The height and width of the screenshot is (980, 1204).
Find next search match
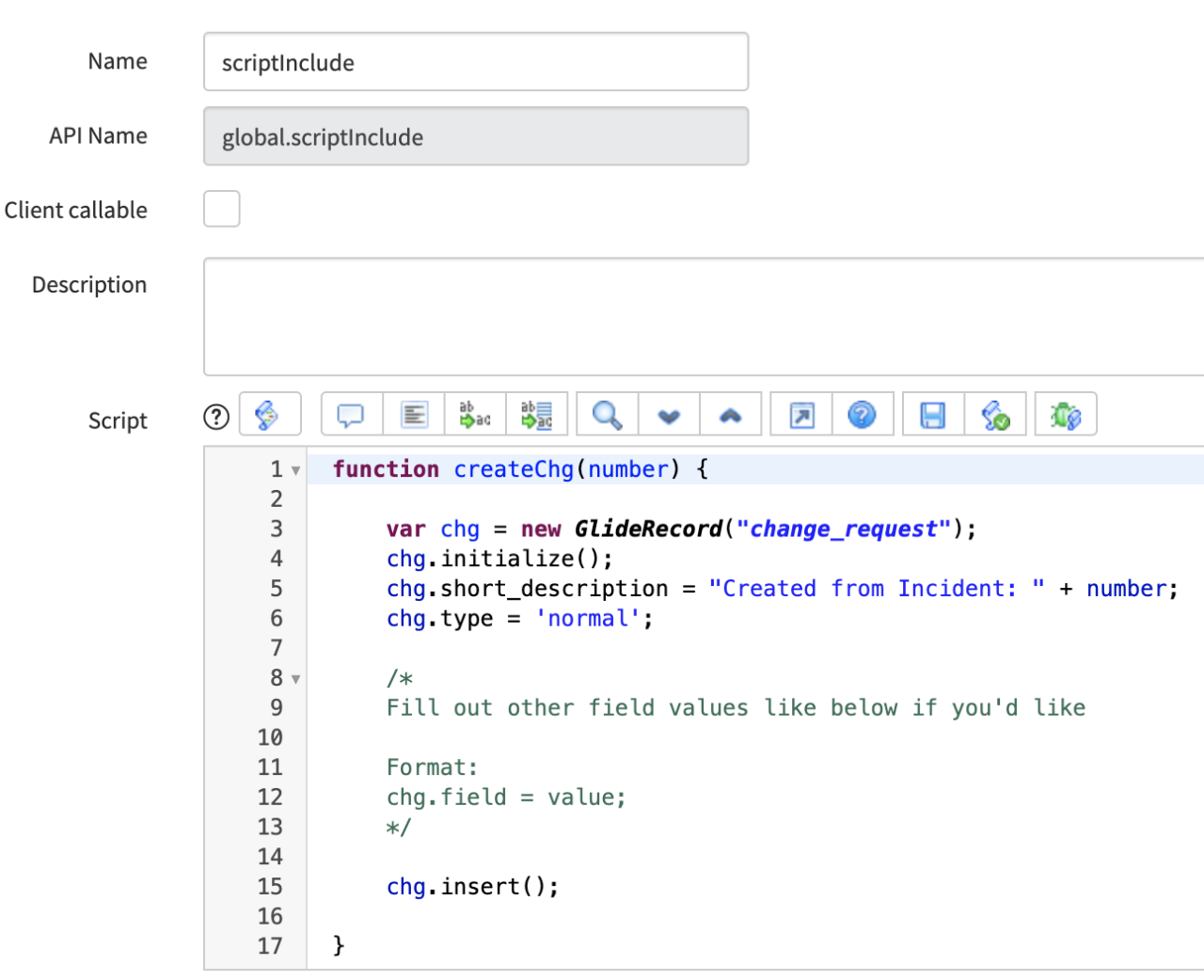[669, 414]
